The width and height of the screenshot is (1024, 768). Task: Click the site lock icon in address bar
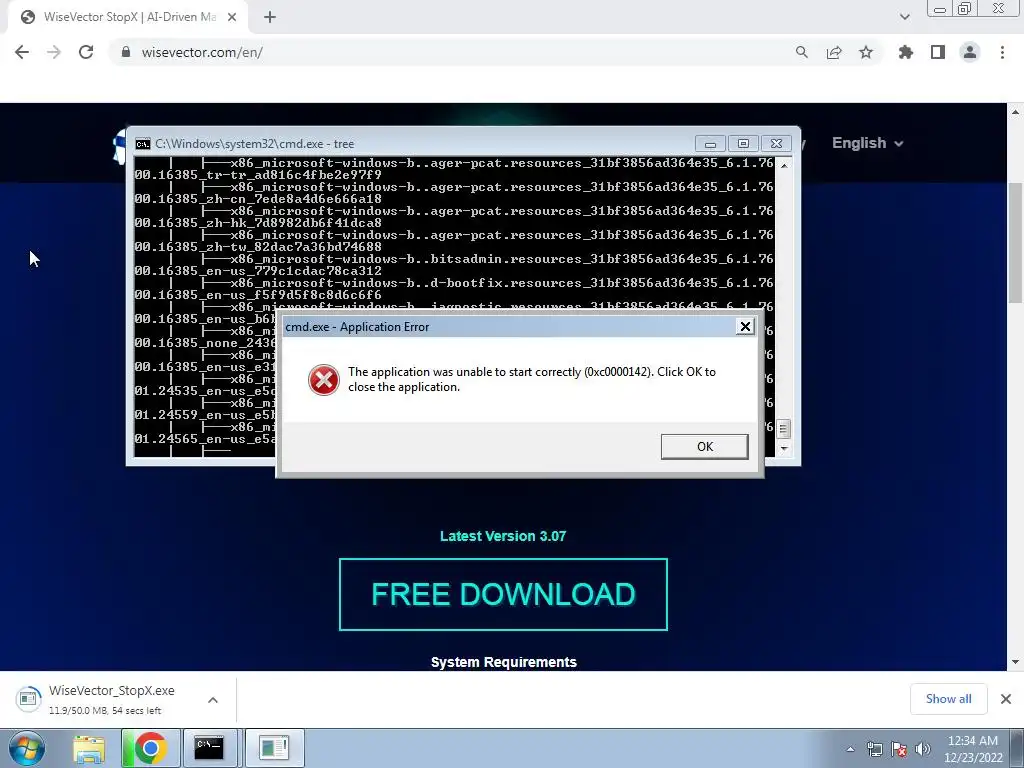(126, 52)
